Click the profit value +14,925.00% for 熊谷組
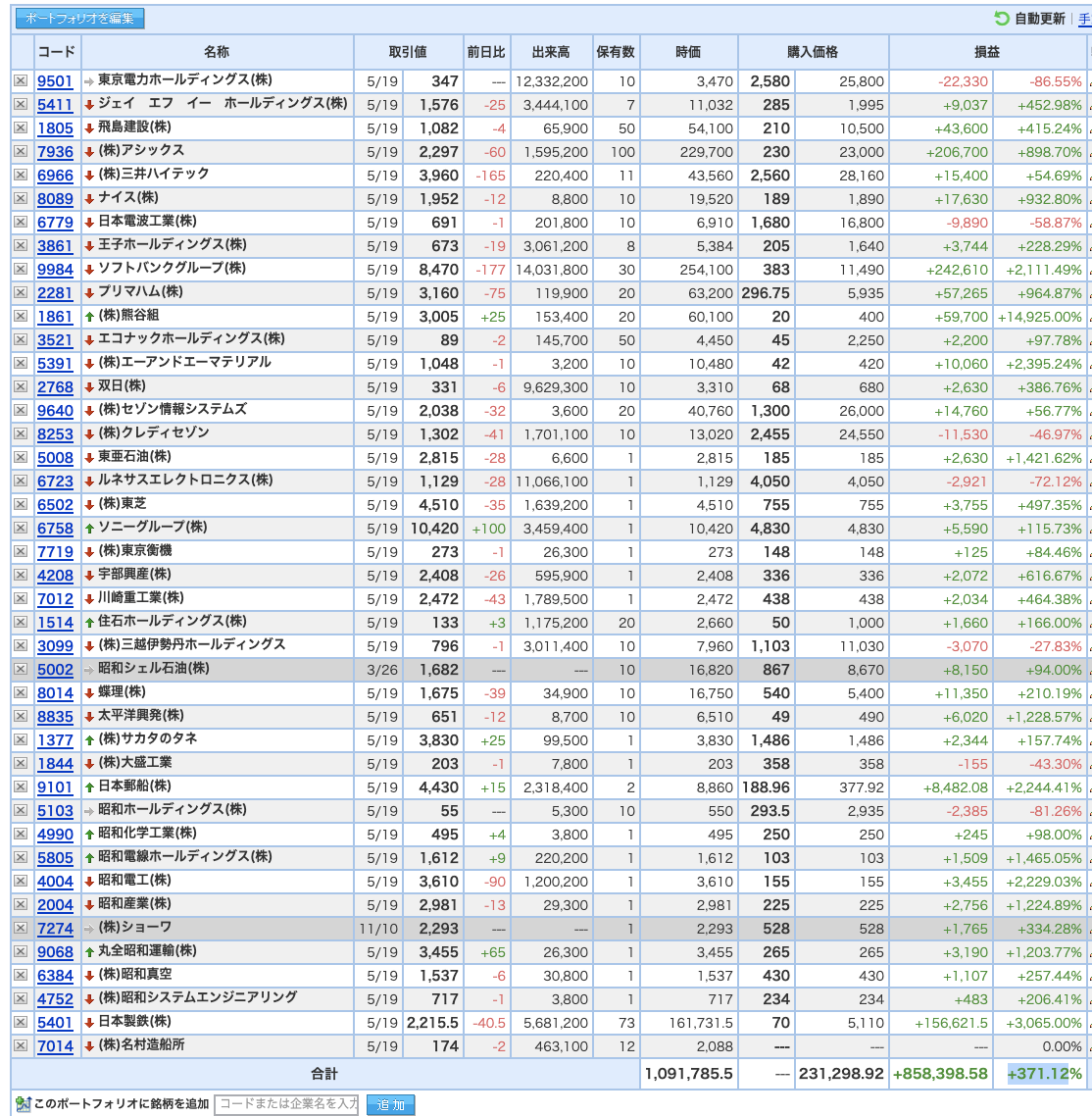Image resolution: width=1092 pixels, height=1116 pixels. click(x=1039, y=317)
